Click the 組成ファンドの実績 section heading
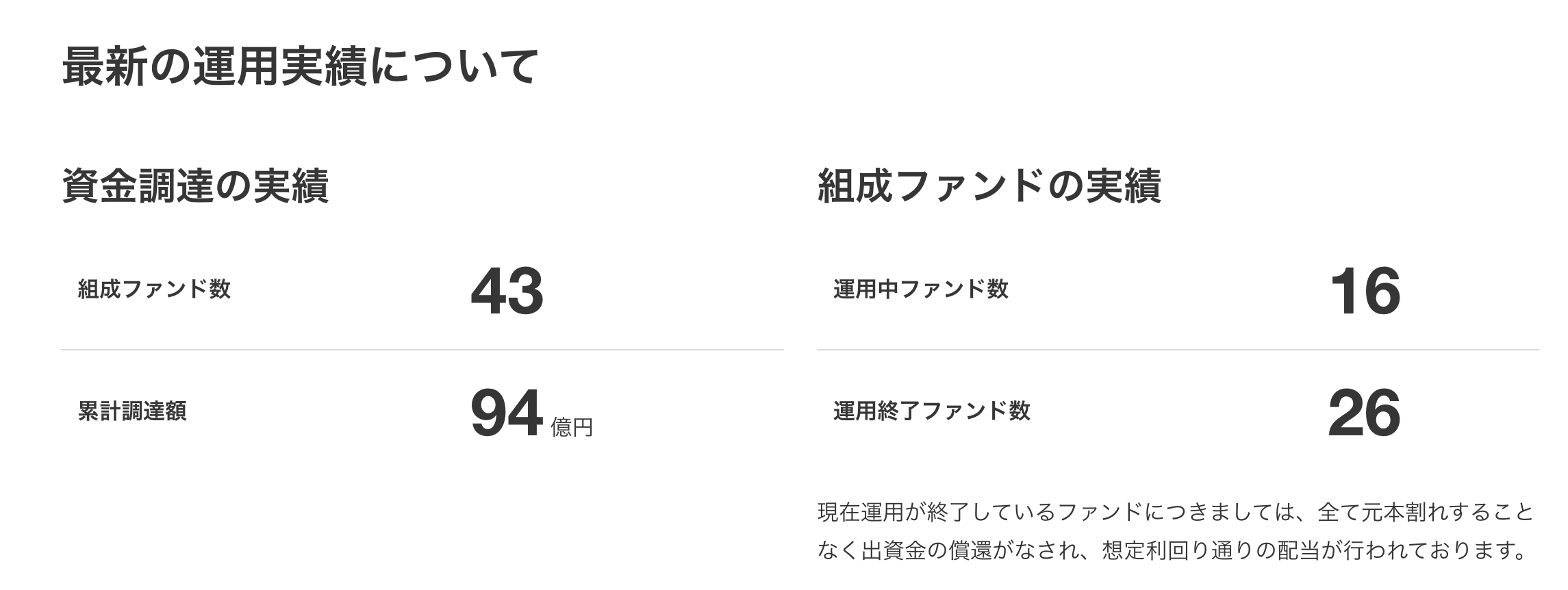The width and height of the screenshot is (1568, 590). [x=989, y=186]
